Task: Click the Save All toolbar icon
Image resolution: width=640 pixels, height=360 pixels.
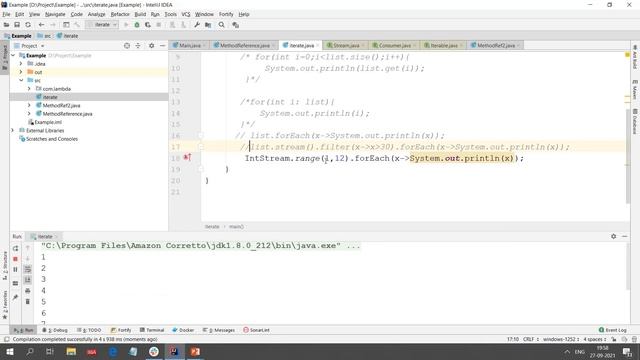Action: pyautogui.click(x=17, y=25)
